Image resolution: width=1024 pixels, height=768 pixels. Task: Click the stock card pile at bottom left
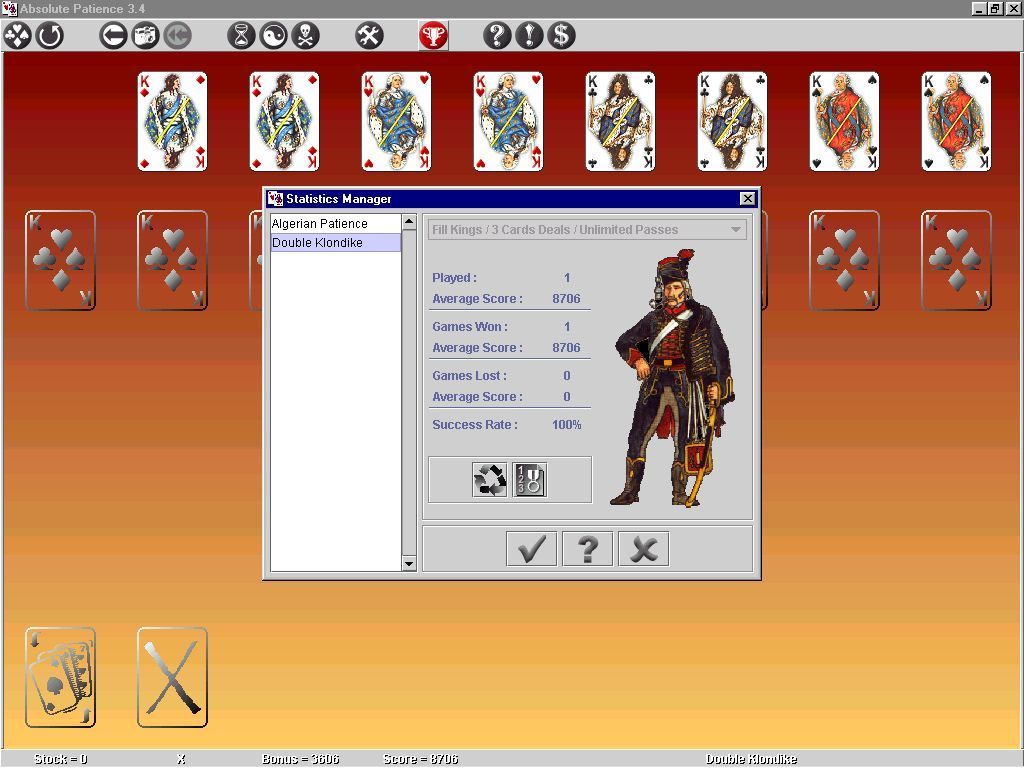coord(61,677)
